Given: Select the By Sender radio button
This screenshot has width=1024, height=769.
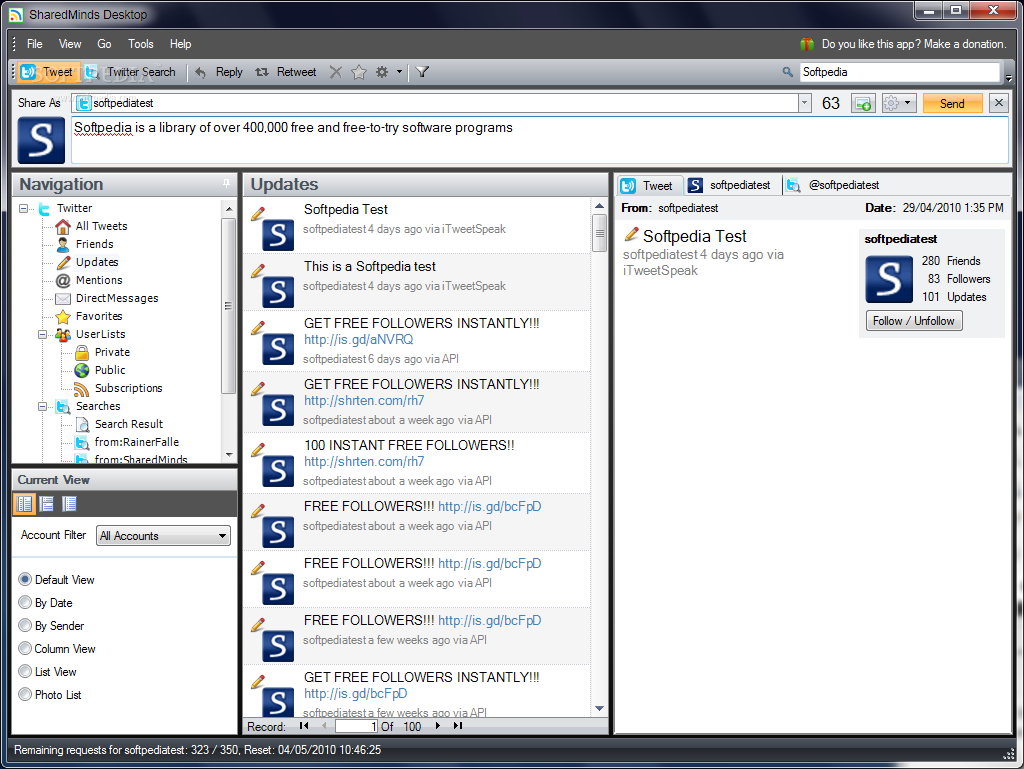Looking at the screenshot, I should (25, 625).
